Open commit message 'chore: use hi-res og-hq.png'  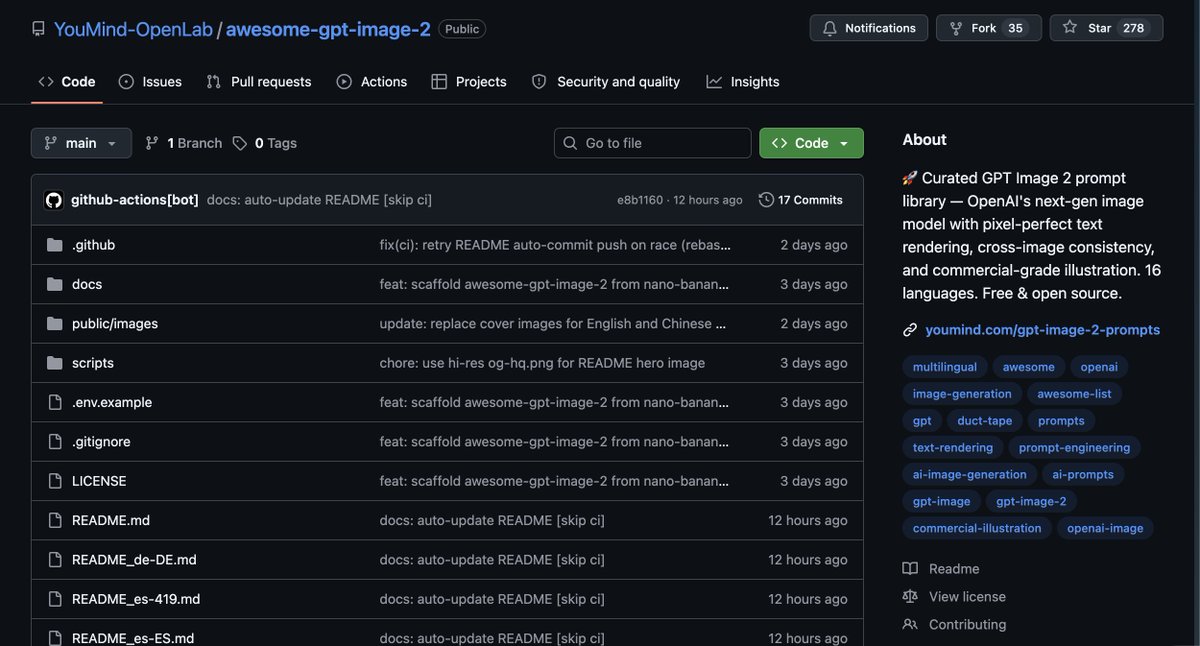(x=542, y=363)
